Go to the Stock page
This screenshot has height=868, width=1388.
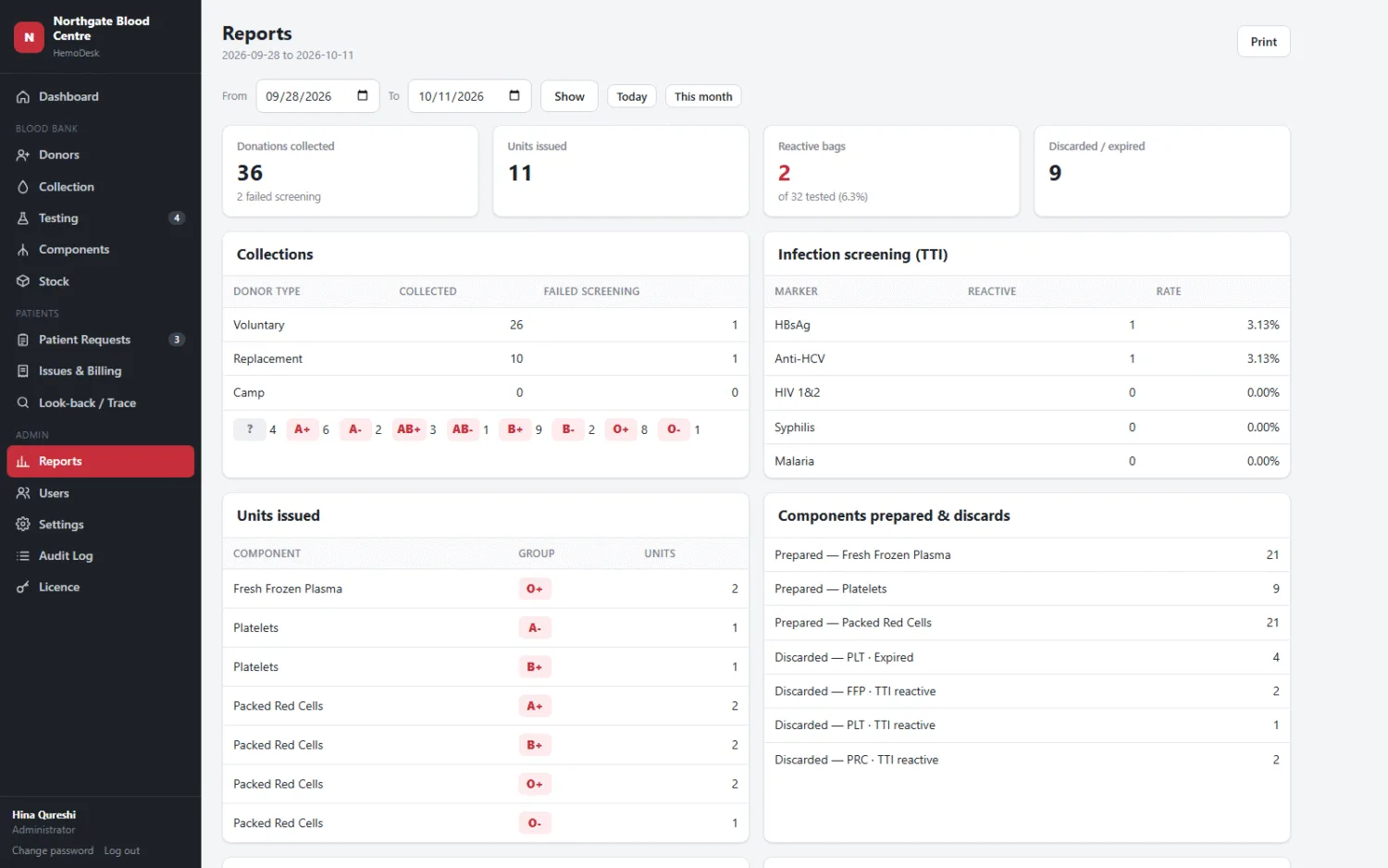[x=101, y=281]
